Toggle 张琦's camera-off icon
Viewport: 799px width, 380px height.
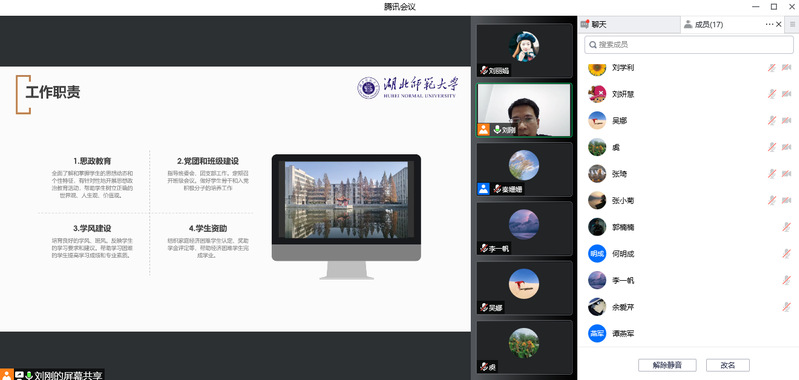click(786, 174)
